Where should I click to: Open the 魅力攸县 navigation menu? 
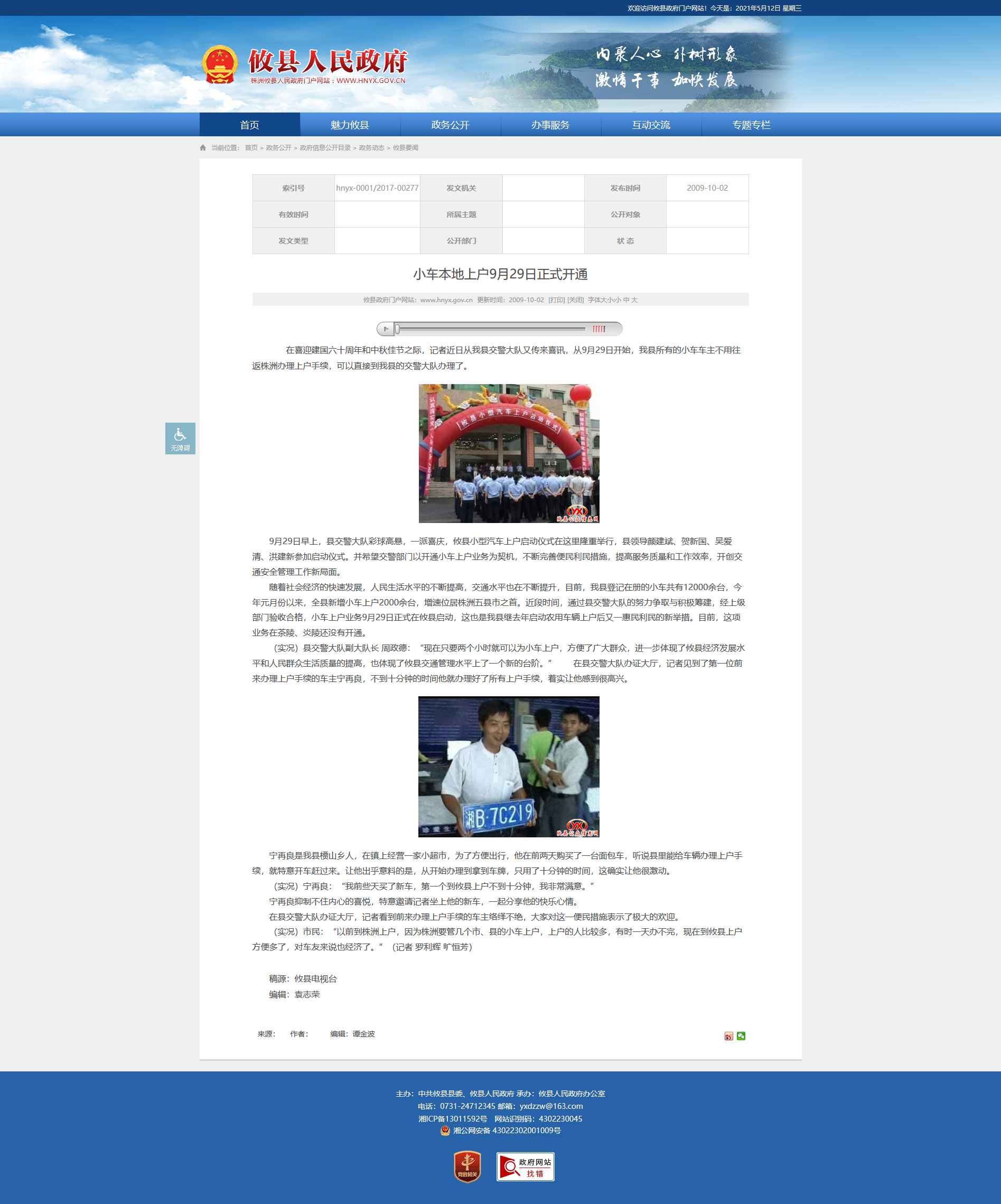click(350, 125)
